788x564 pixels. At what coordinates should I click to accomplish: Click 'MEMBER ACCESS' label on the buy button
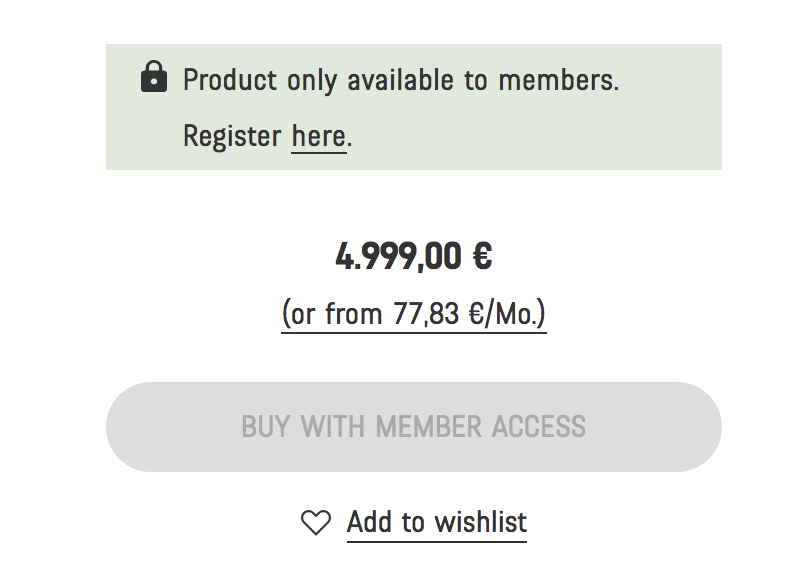pyautogui.click(x=480, y=427)
